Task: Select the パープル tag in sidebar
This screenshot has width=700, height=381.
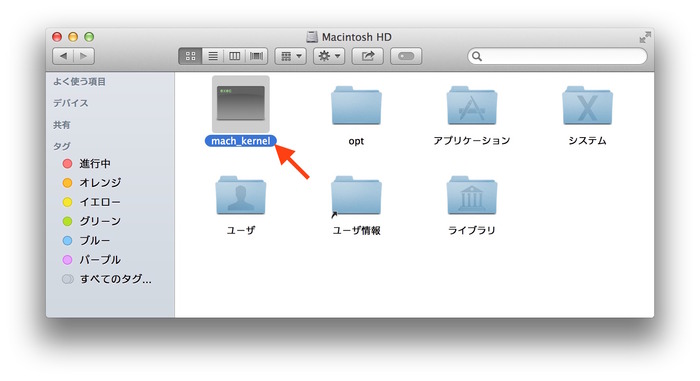Action: 92,260
